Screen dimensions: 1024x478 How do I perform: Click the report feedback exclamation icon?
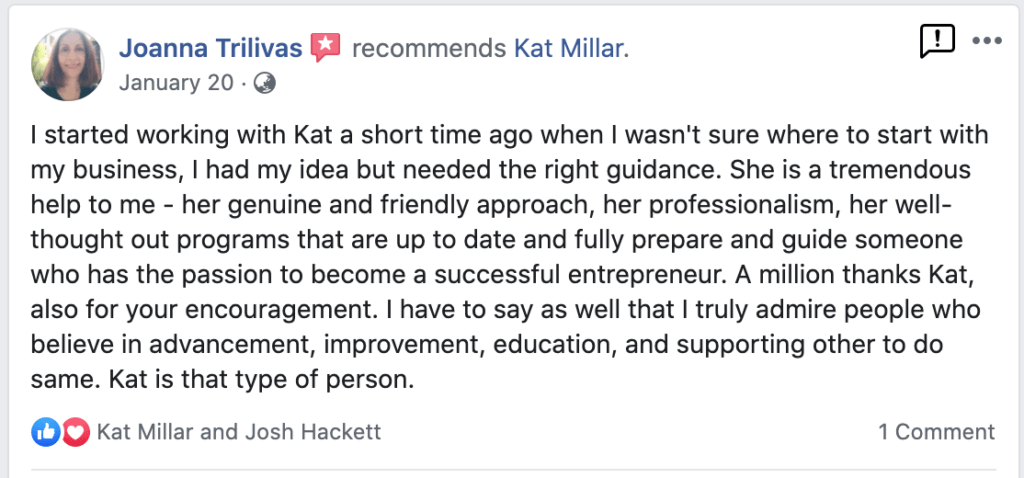tap(936, 41)
